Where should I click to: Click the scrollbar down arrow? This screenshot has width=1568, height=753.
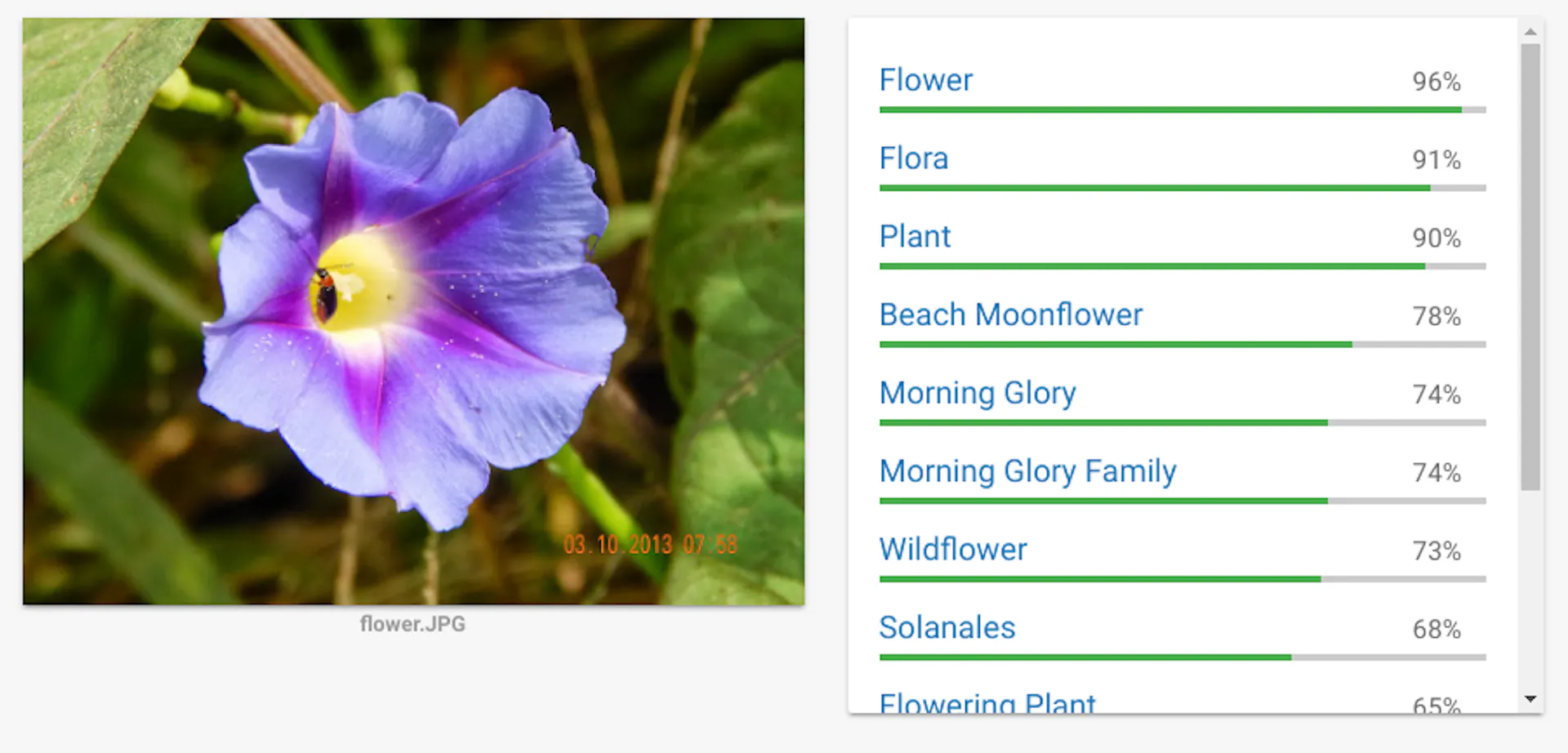[1530, 699]
